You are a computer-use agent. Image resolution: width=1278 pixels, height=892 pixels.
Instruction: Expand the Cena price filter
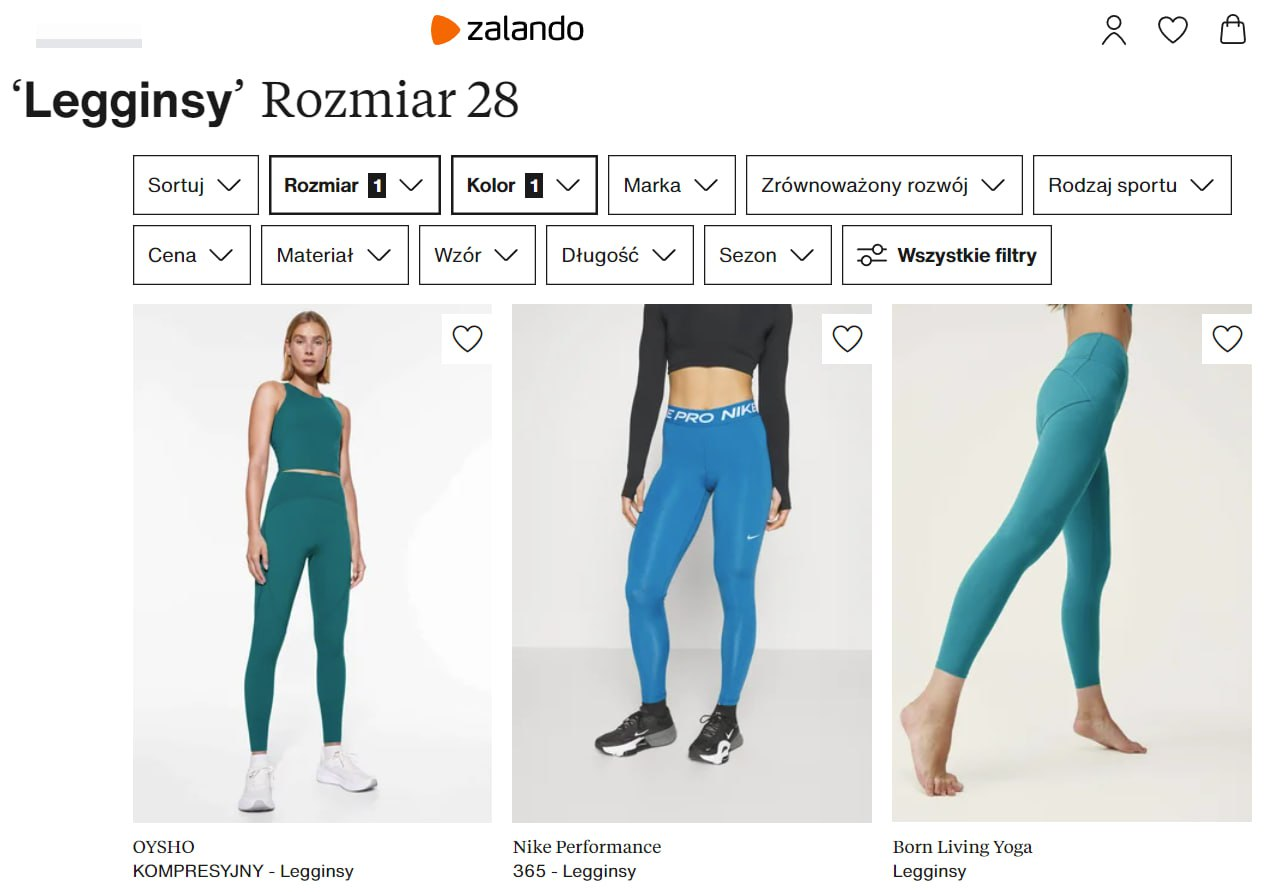coord(191,255)
